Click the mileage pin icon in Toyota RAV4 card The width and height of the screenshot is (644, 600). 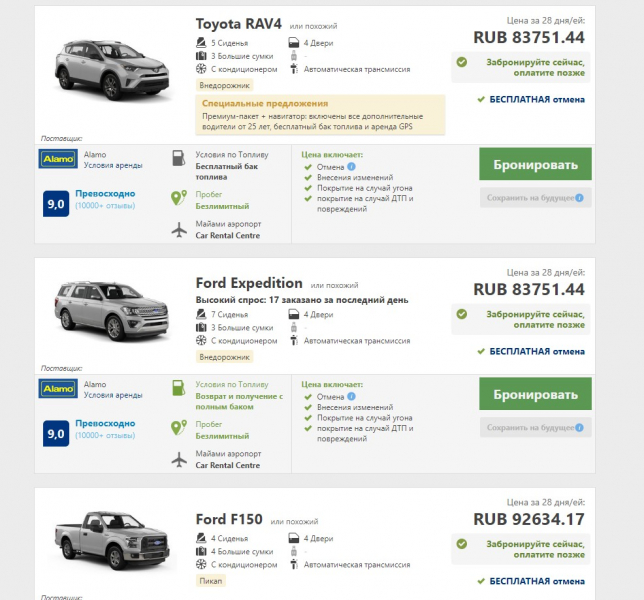(x=178, y=198)
